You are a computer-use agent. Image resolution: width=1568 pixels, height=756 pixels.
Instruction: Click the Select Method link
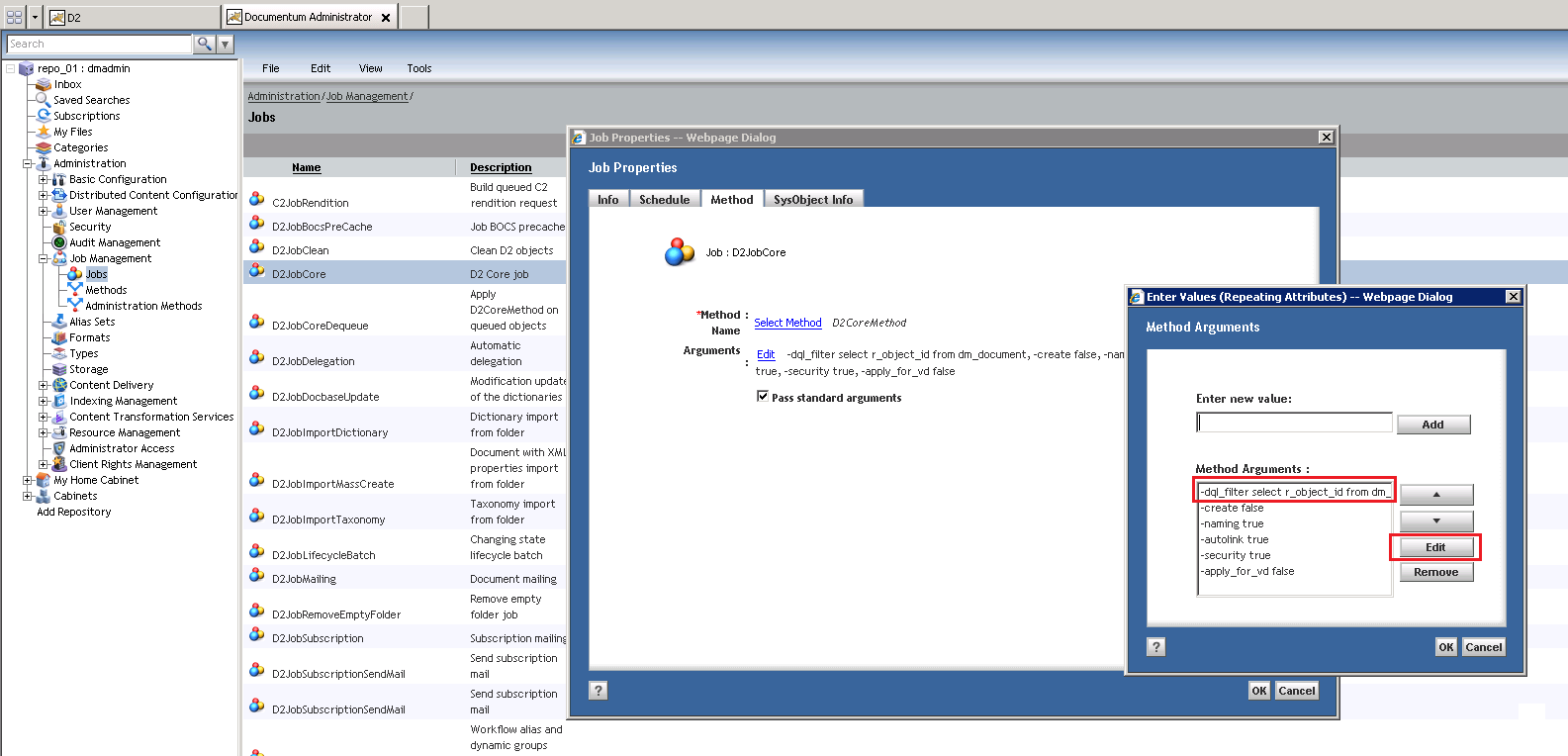click(787, 323)
